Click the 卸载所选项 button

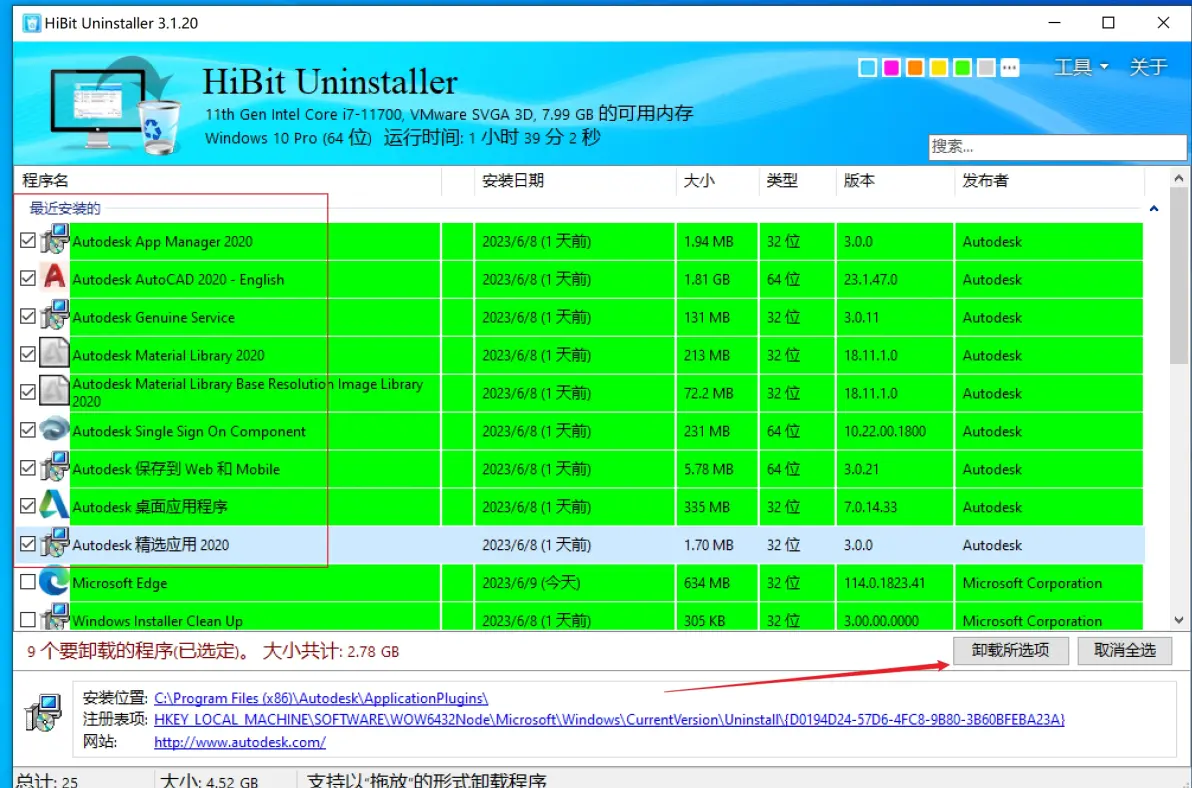[x=1010, y=650]
